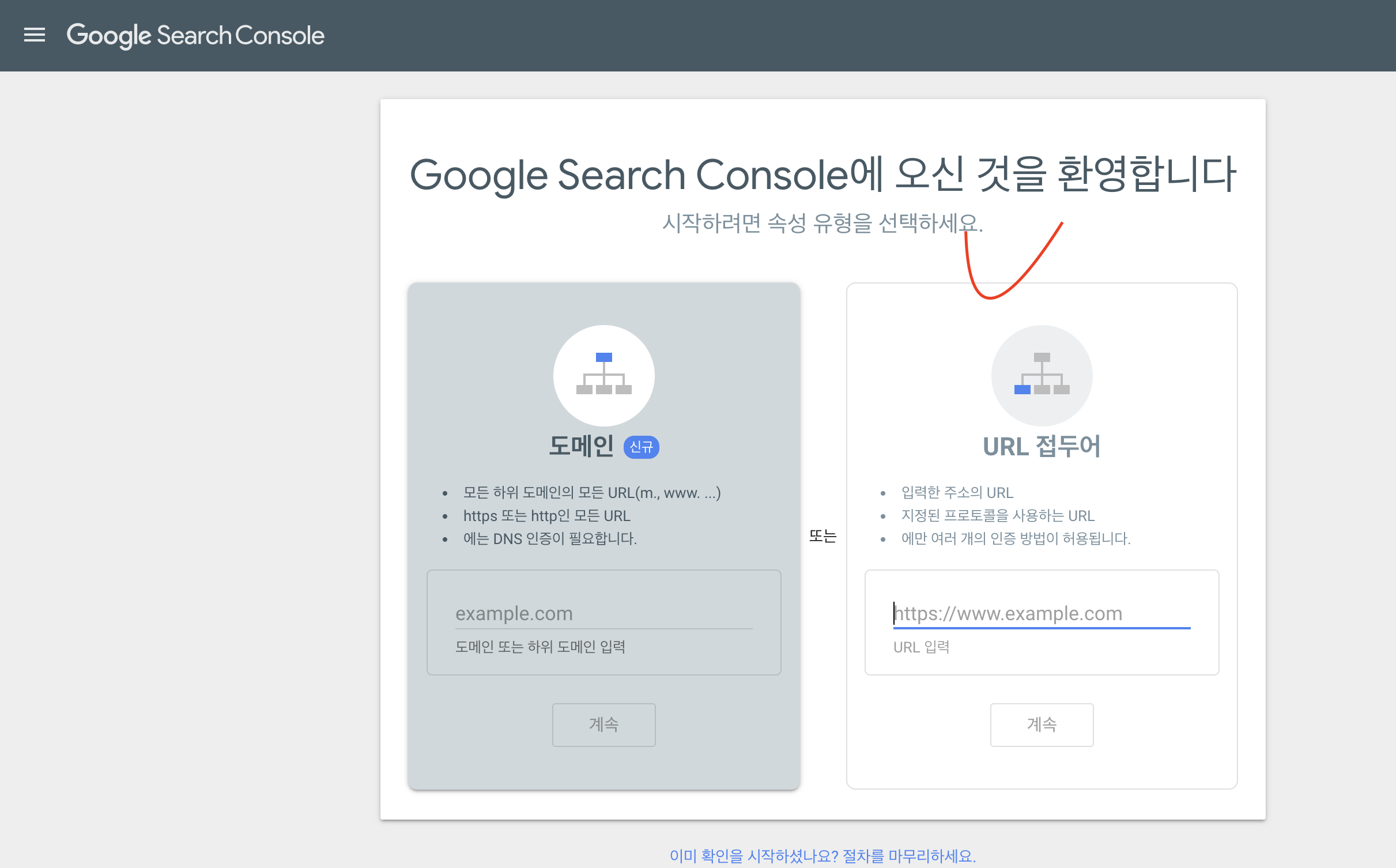1396x868 pixels.
Task: Focus the https://www.example.com URL input field
Action: (x=1041, y=614)
